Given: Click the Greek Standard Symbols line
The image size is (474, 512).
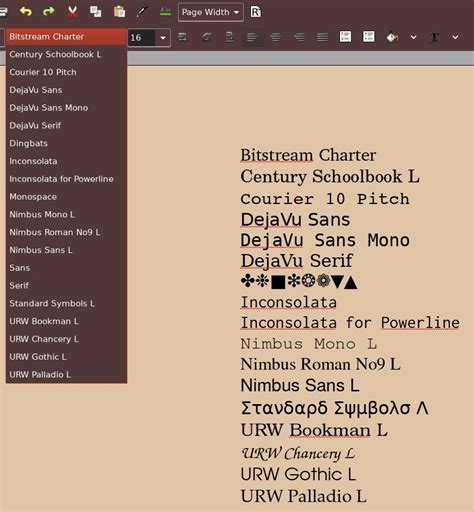Looking at the screenshot, I should [x=334, y=408].
